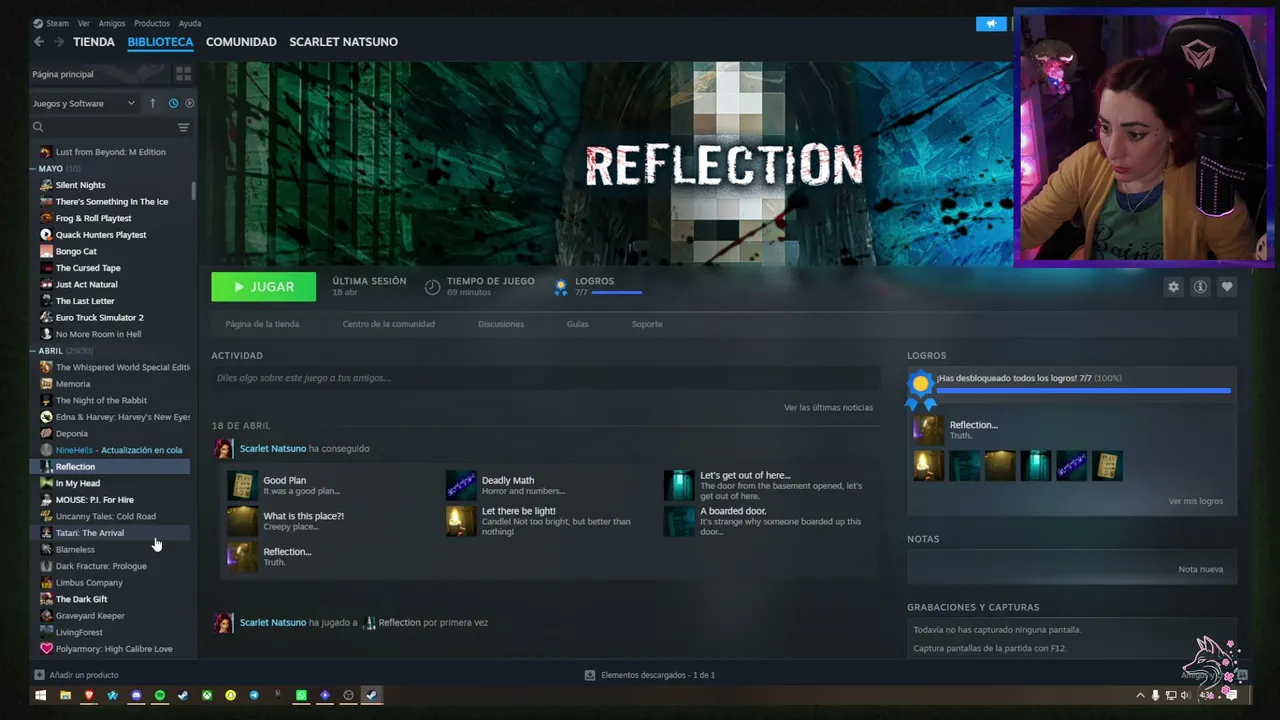This screenshot has height=720, width=1280.
Task: Switch to the TIENDA tab
Action: [94, 42]
